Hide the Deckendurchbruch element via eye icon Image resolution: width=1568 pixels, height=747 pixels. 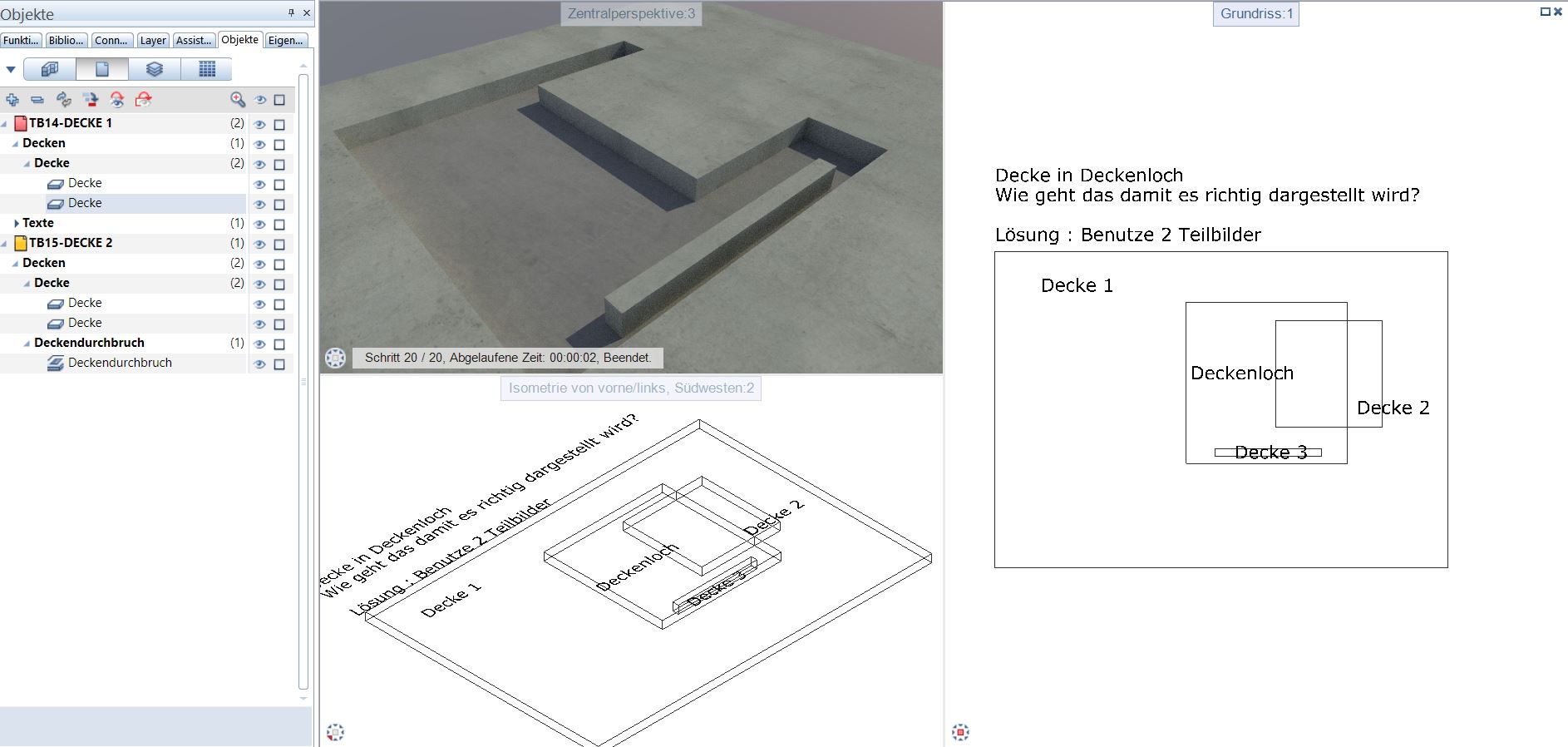[x=259, y=364]
